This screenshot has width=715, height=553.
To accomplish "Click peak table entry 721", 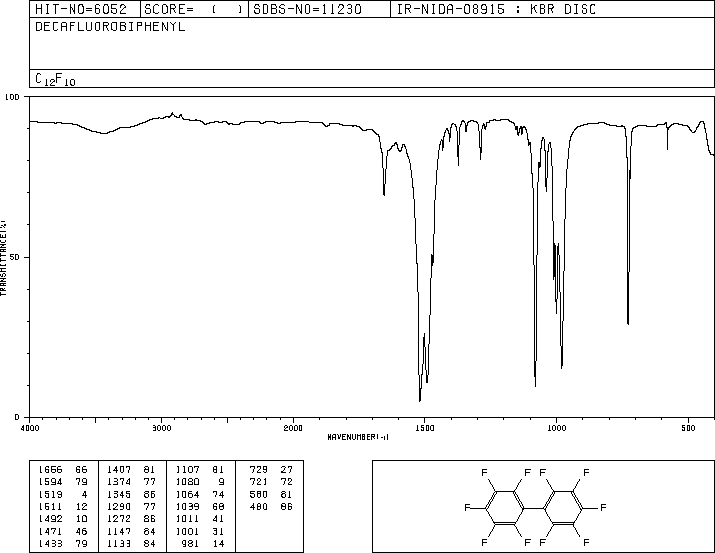I will [x=259, y=482].
